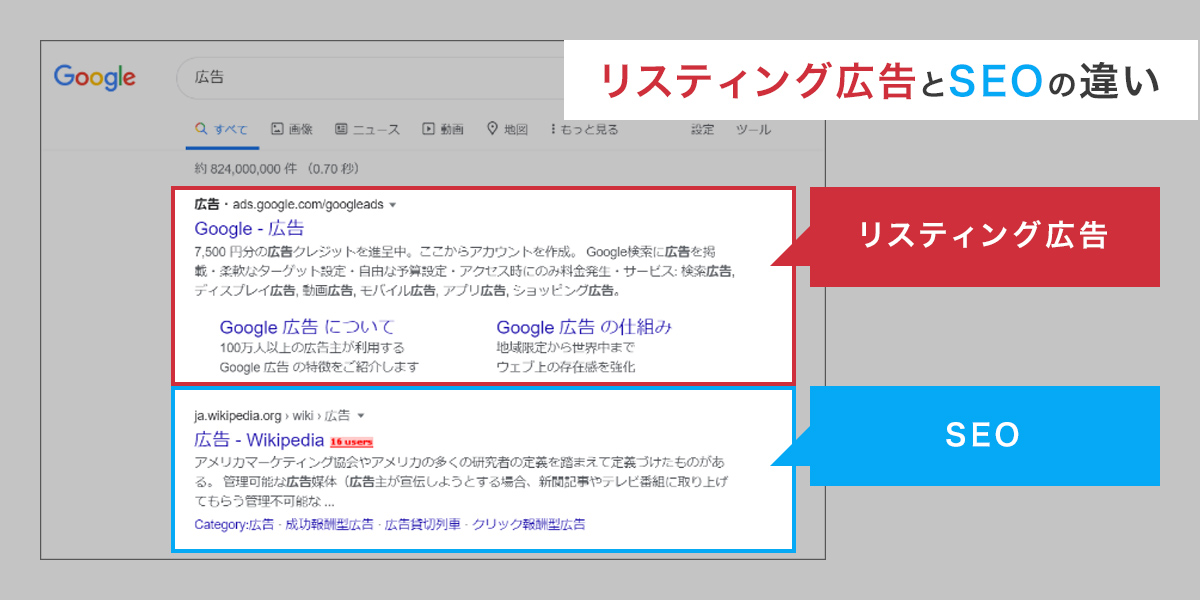Click the play icon beside 動画
This screenshot has height=600, width=1200.
(x=428, y=129)
